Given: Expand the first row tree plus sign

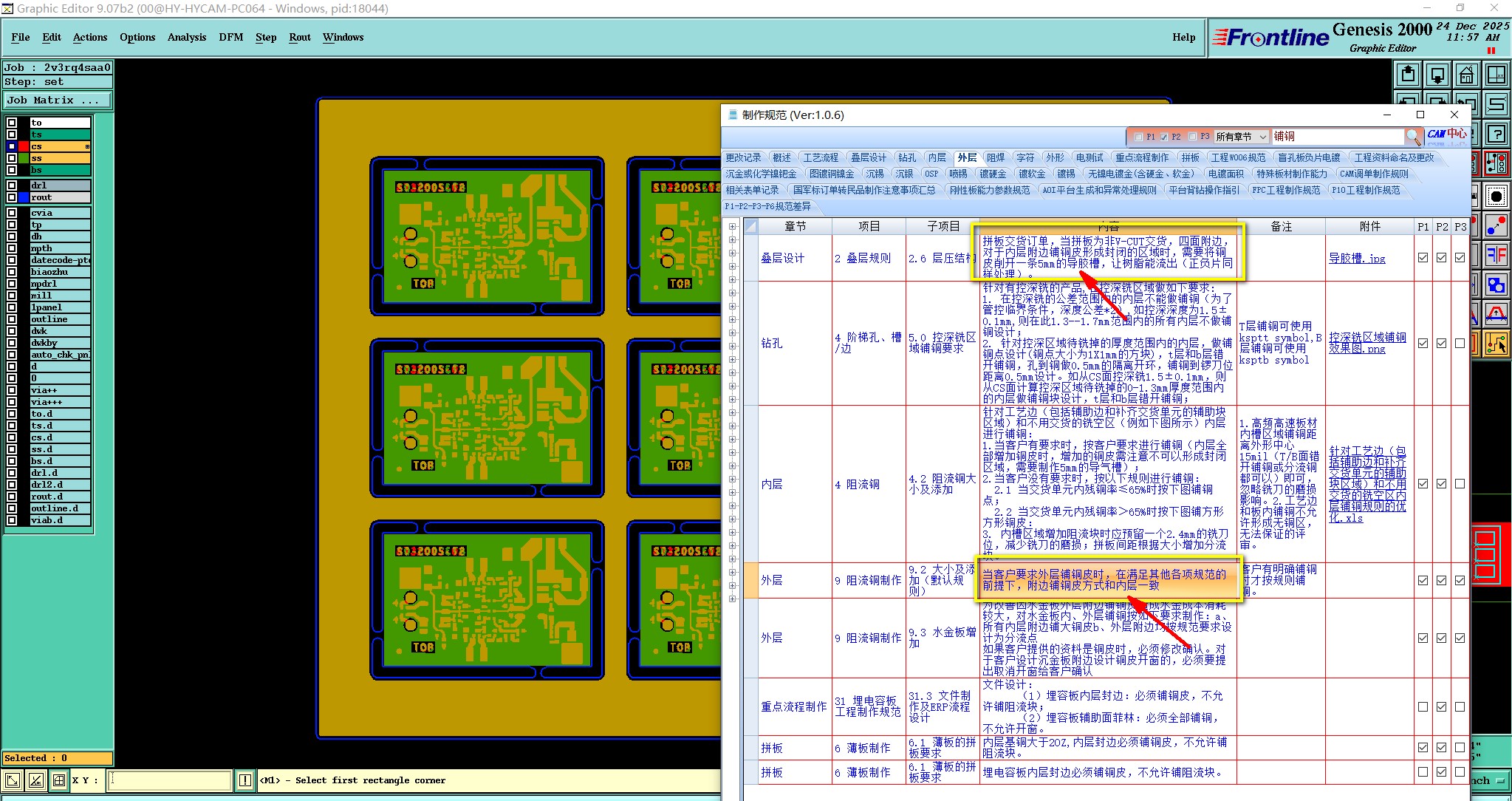Looking at the screenshot, I should pos(732,227).
